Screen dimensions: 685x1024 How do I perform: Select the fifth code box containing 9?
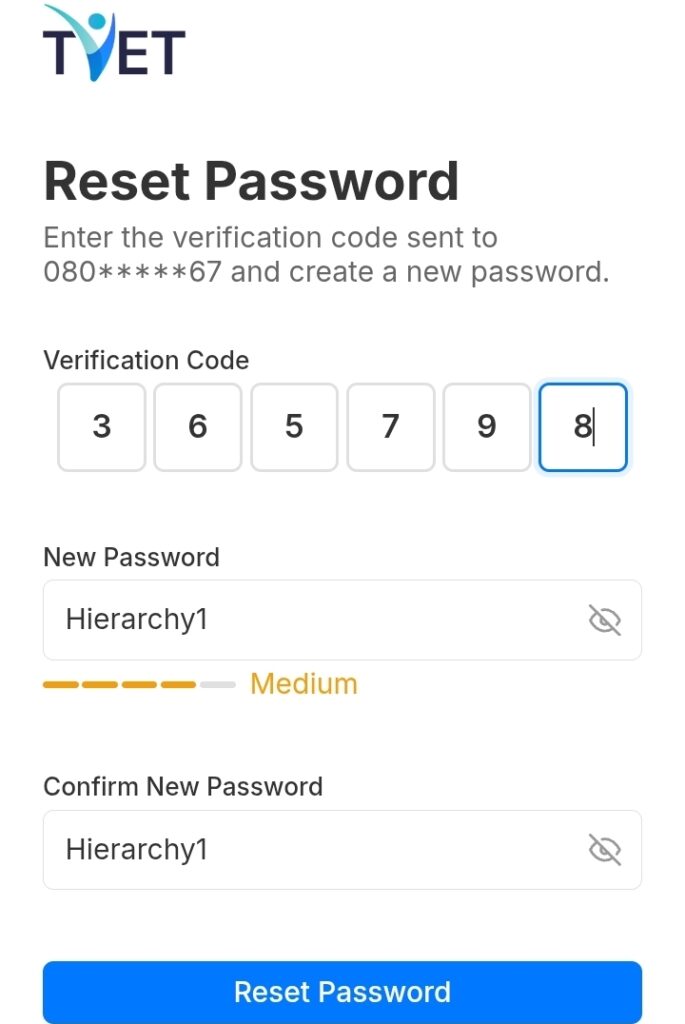click(486, 427)
